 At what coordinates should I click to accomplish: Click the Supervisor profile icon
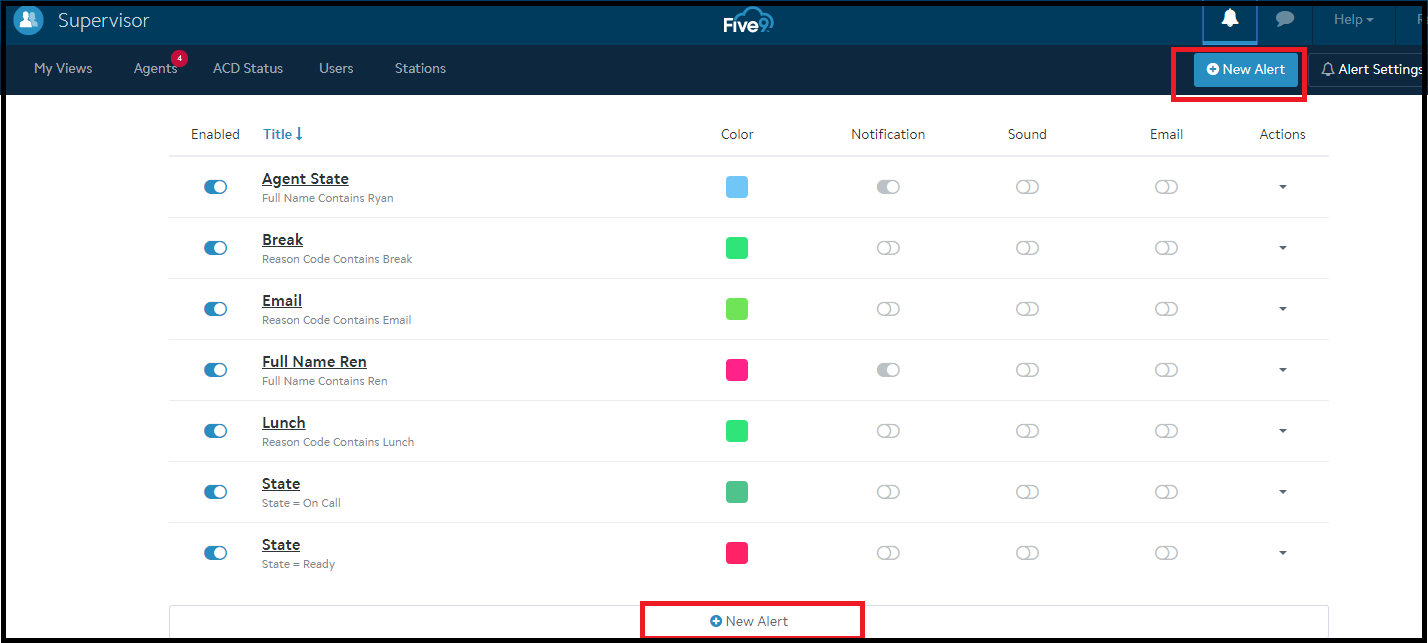point(28,20)
